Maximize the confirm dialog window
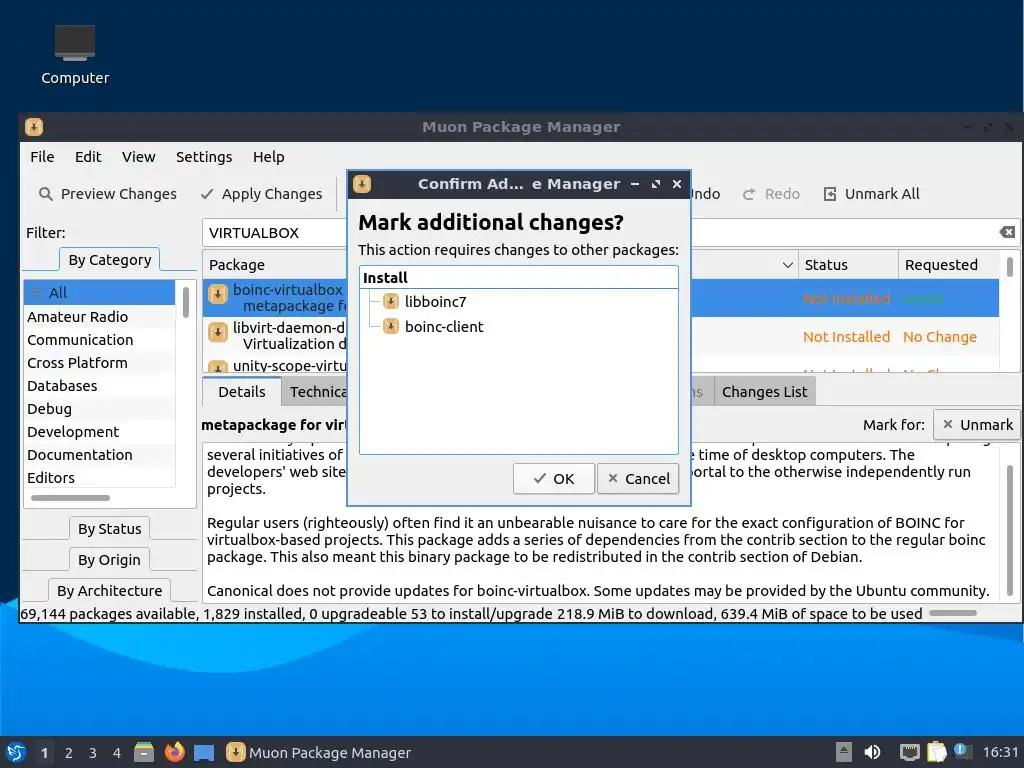The height and width of the screenshot is (768, 1024). [656, 184]
